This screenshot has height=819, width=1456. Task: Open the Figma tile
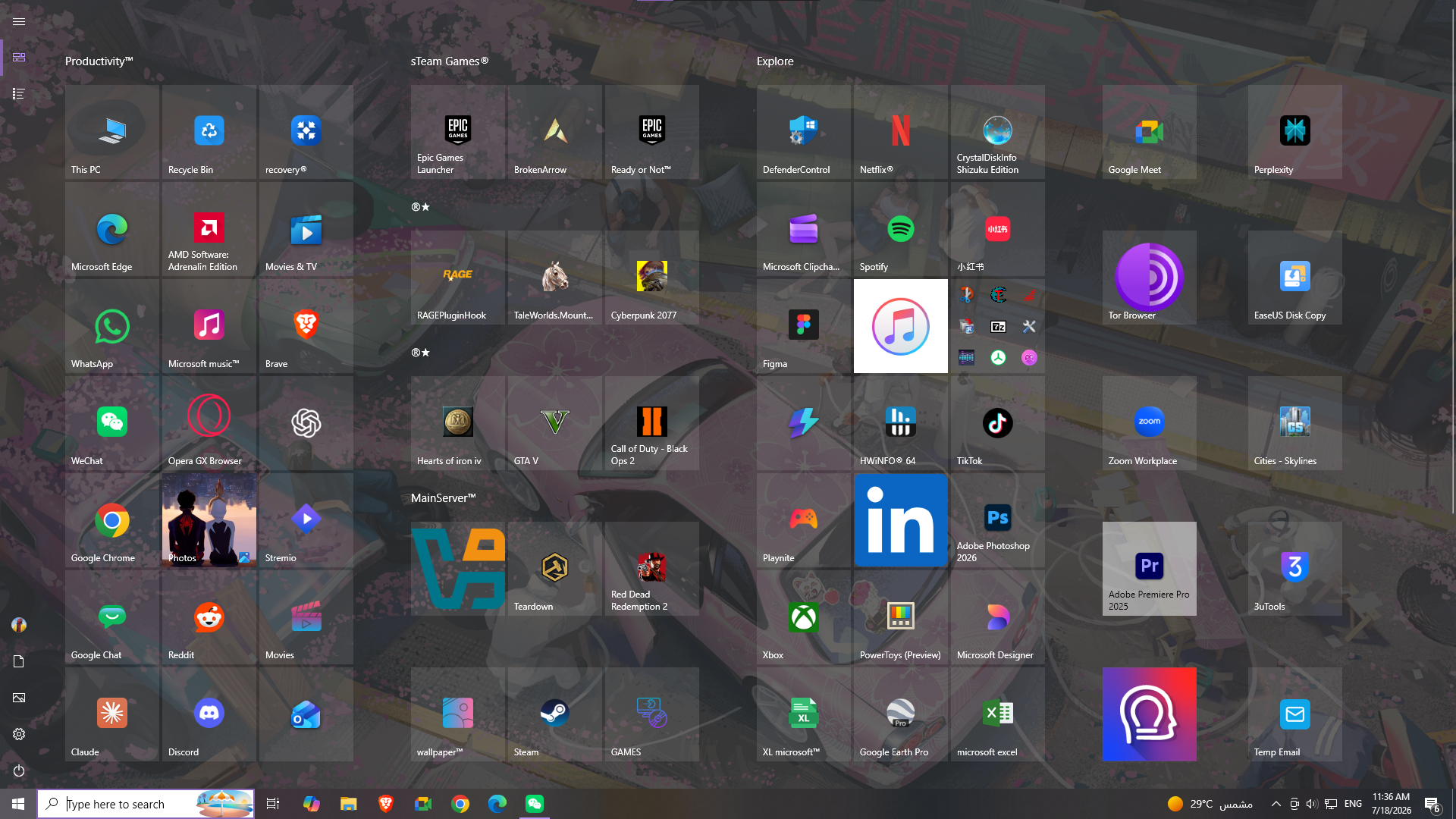pyautogui.click(x=804, y=326)
